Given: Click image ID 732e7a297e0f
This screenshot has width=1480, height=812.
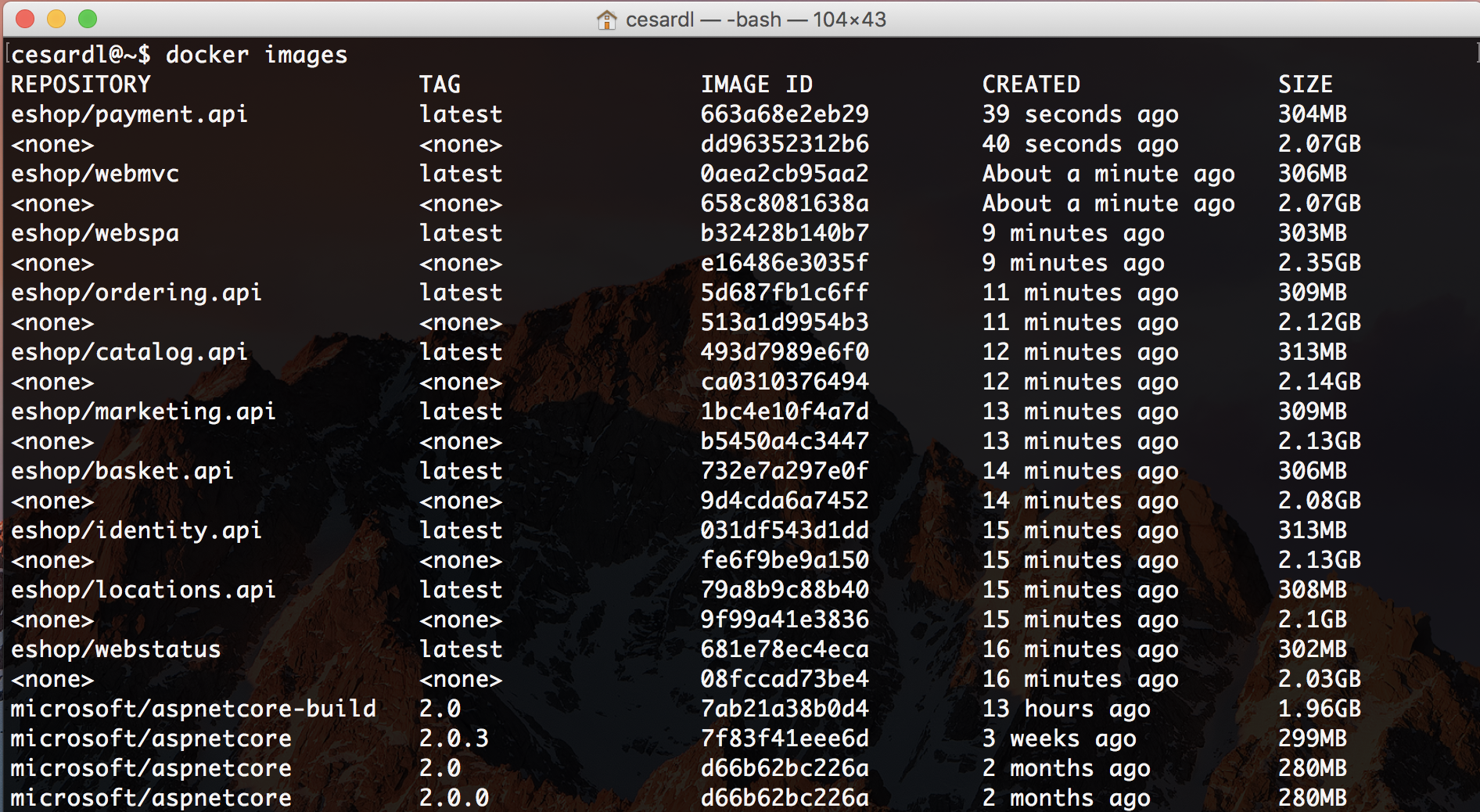Looking at the screenshot, I should pyautogui.click(x=785, y=471).
